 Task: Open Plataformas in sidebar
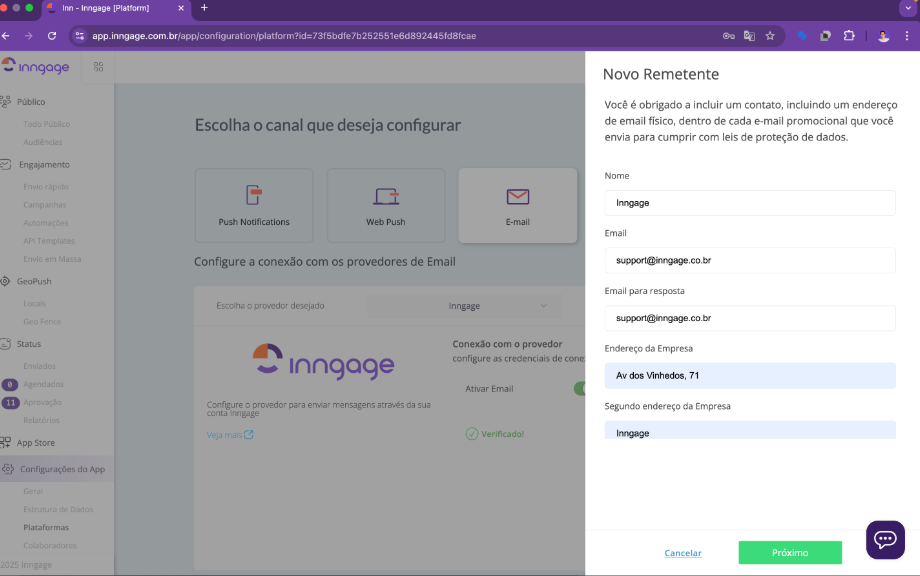point(46,527)
